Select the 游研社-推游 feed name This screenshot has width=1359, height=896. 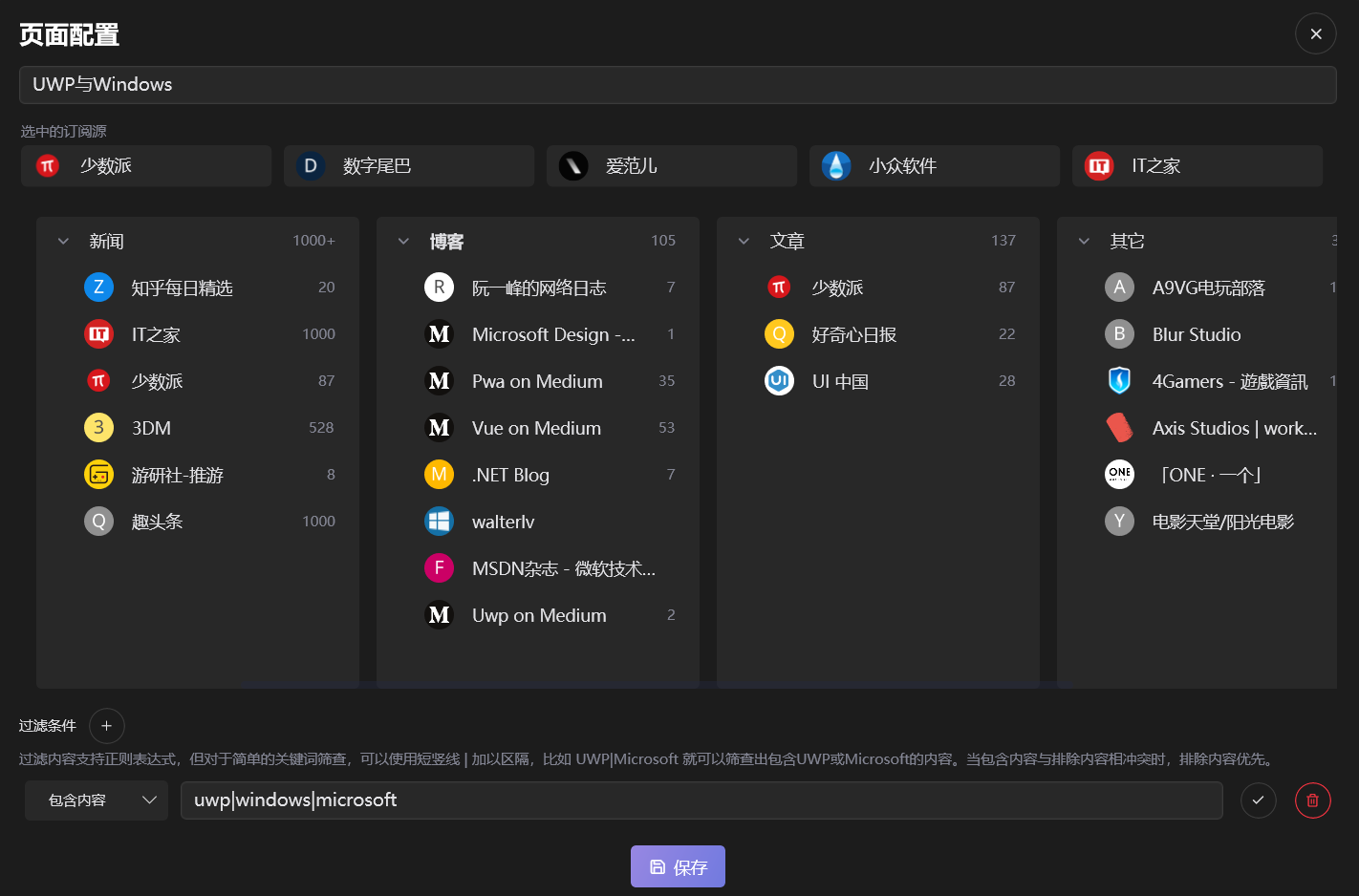178,475
